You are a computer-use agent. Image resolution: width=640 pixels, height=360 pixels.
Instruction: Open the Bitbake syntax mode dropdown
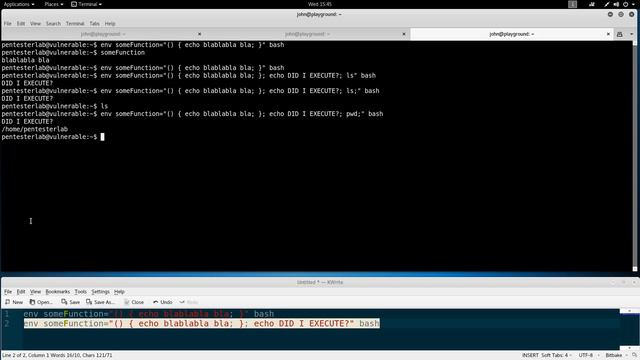click(x=616, y=355)
